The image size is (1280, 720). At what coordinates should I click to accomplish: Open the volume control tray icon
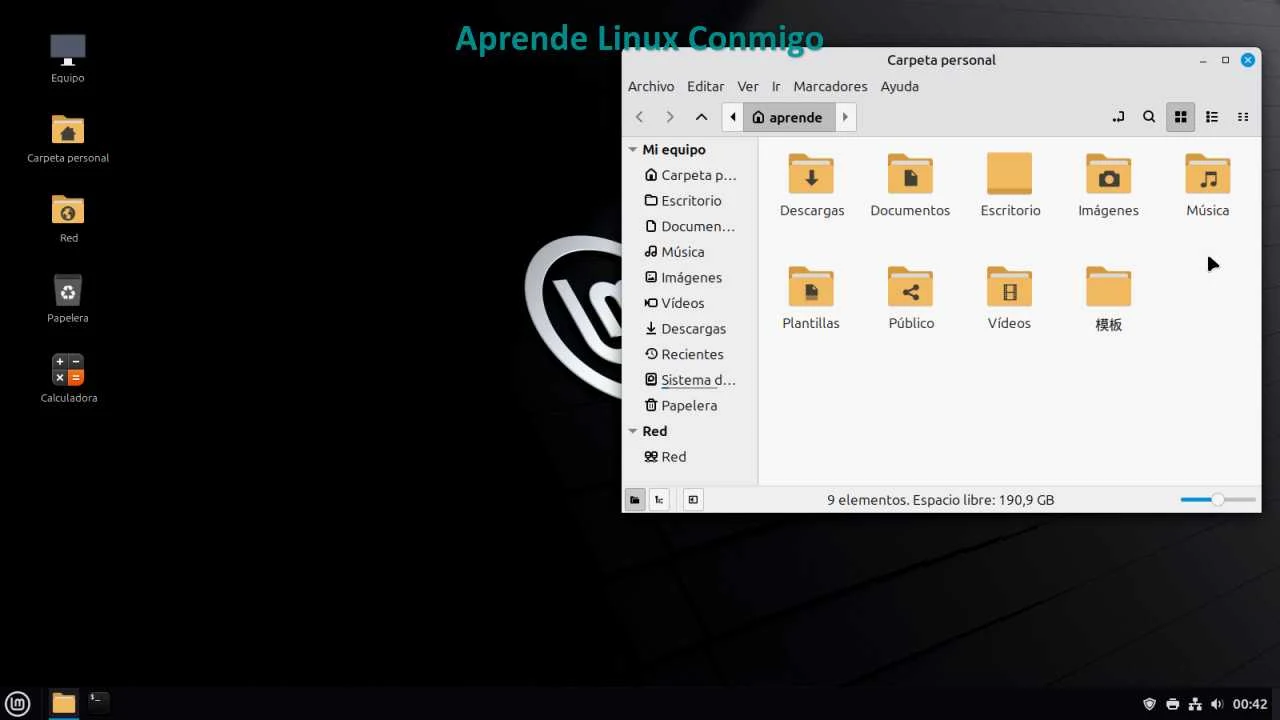[x=1216, y=704]
